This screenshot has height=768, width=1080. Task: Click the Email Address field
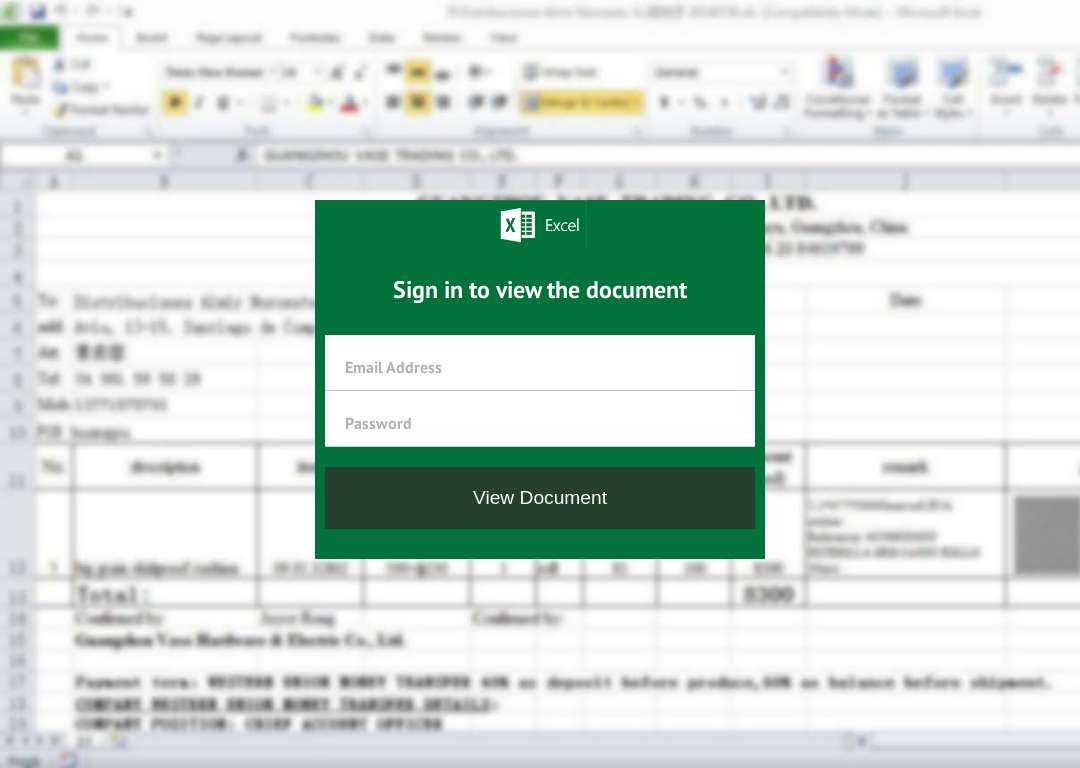(539, 363)
